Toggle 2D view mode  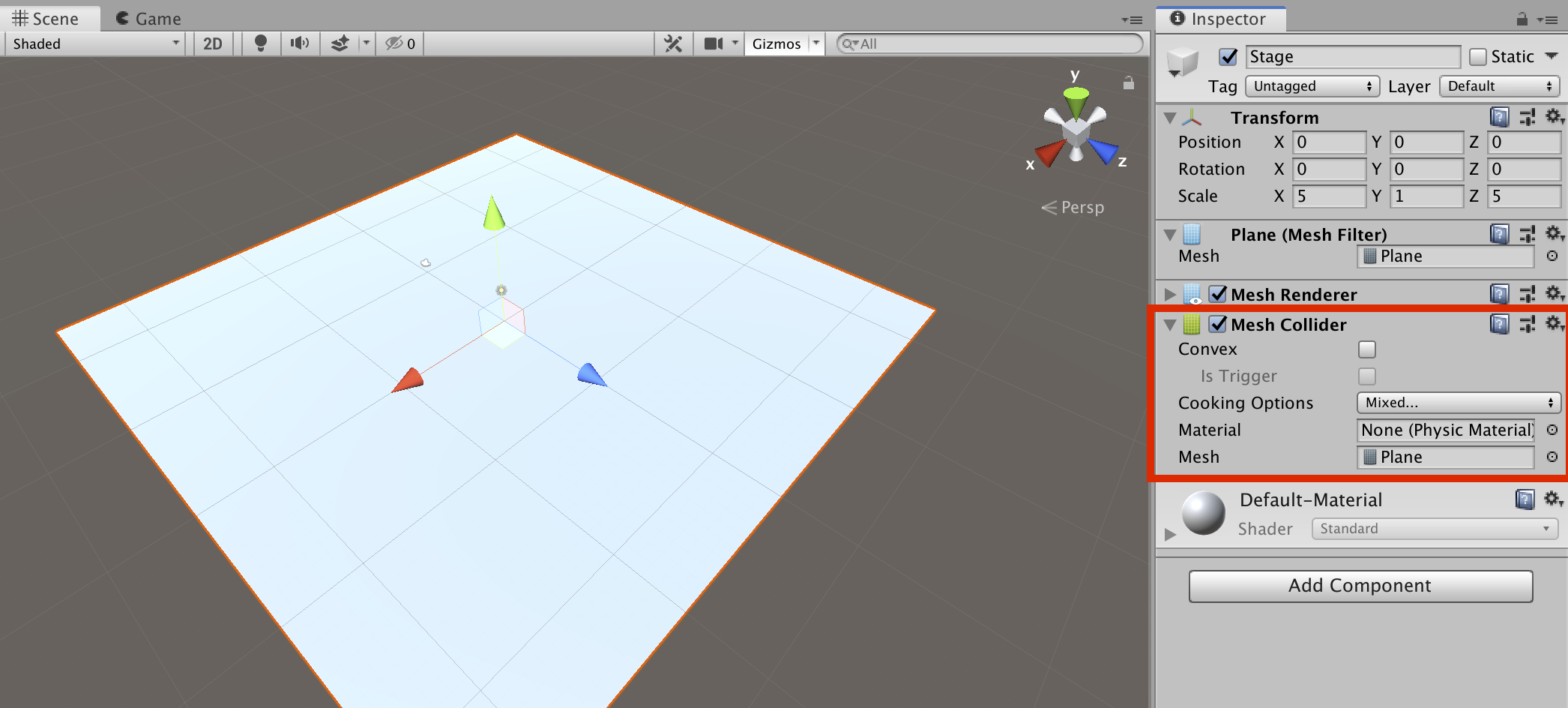point(212,43)
